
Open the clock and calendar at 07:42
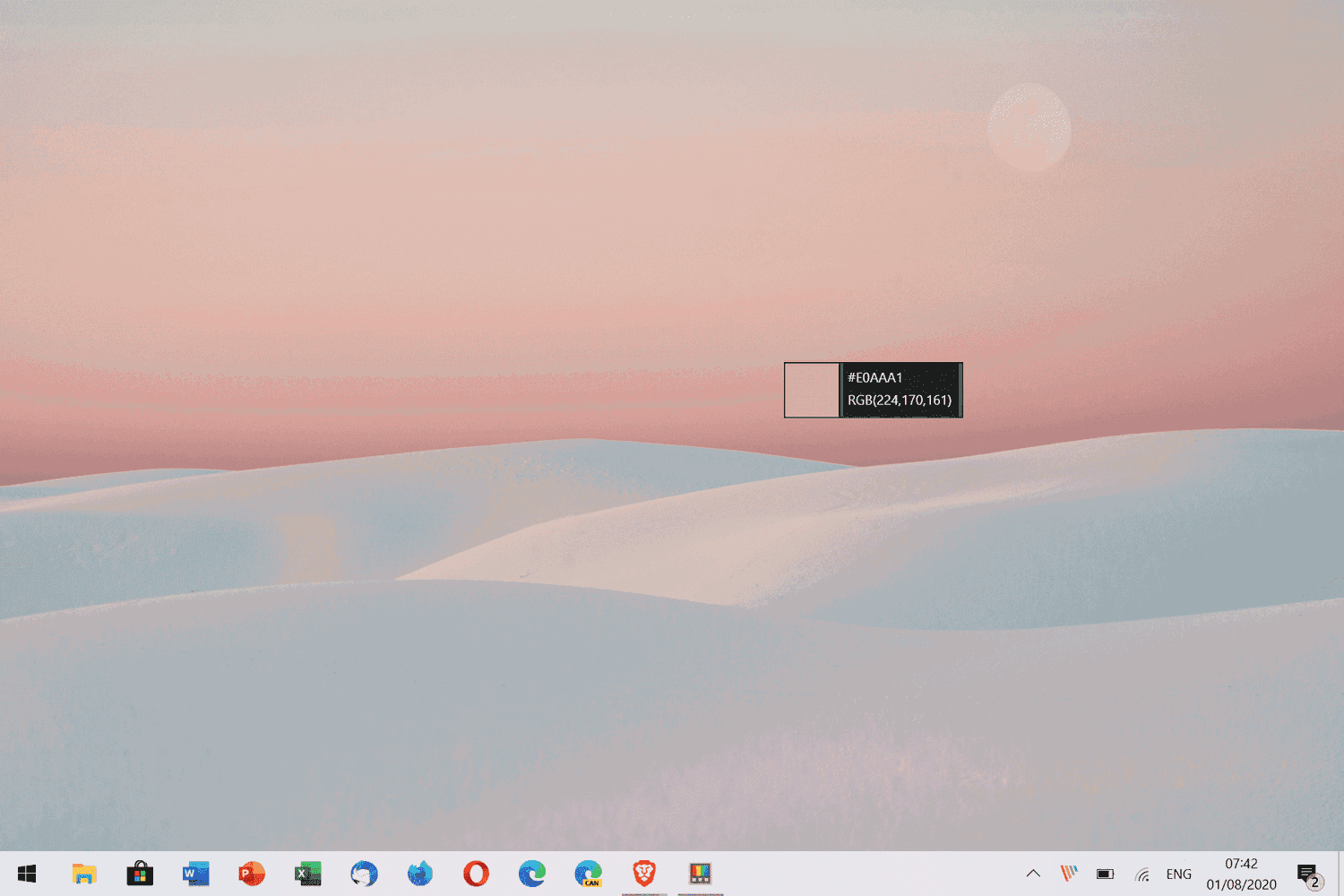[x=1241, y=874]
